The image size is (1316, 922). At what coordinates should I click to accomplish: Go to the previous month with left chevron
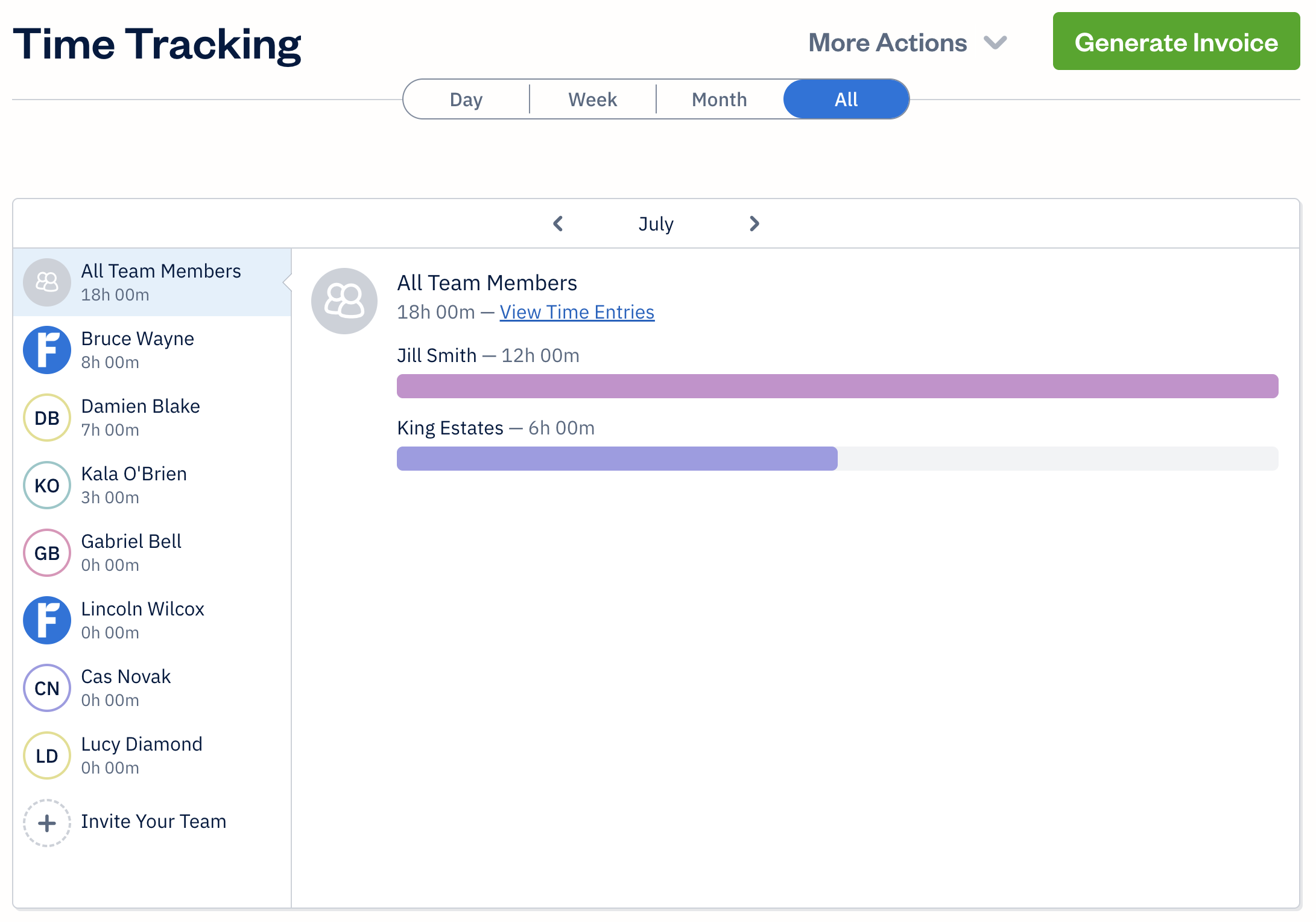558,223
